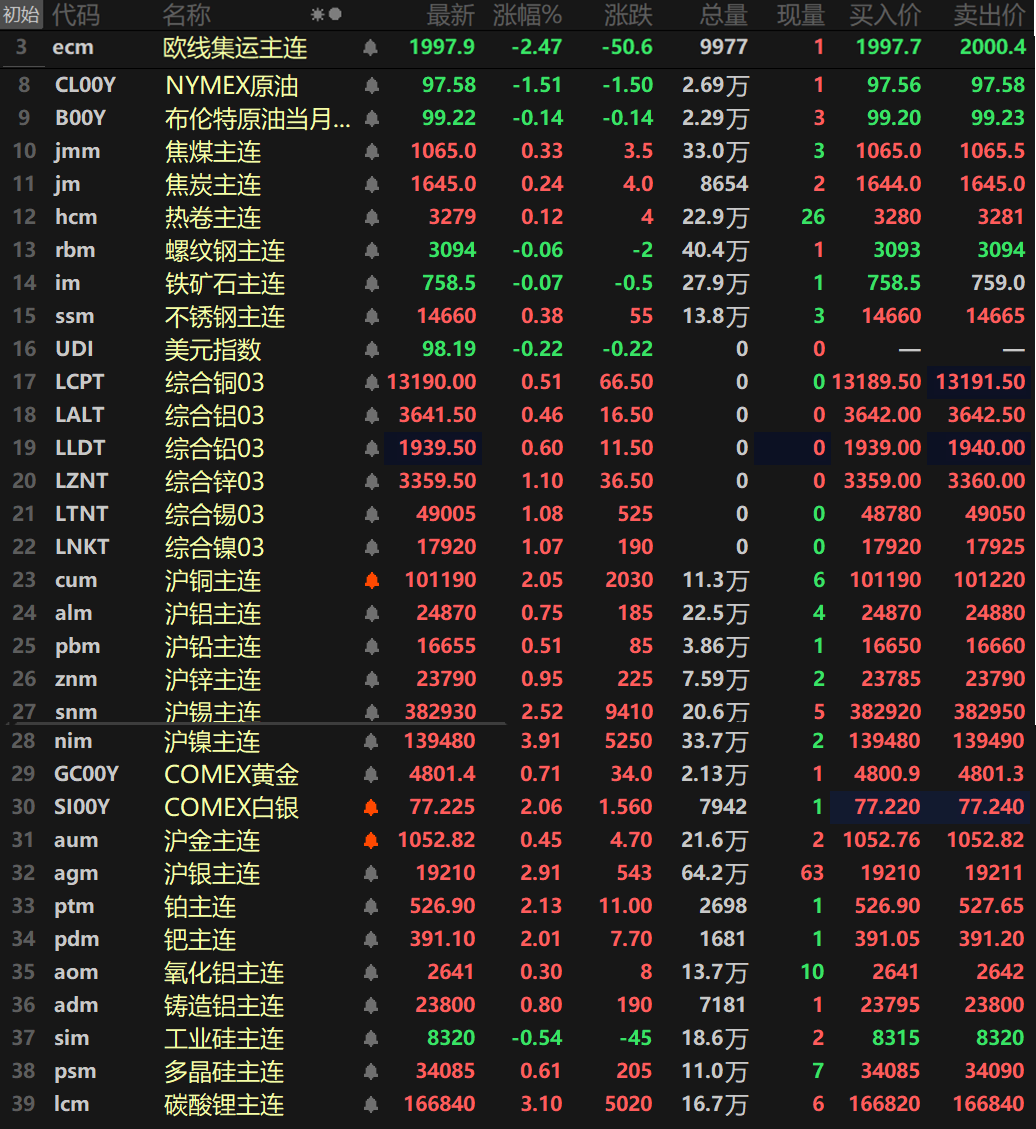Click the circle dot icon in header
Screen dimensions: 1036x1129
coord(335,15)
